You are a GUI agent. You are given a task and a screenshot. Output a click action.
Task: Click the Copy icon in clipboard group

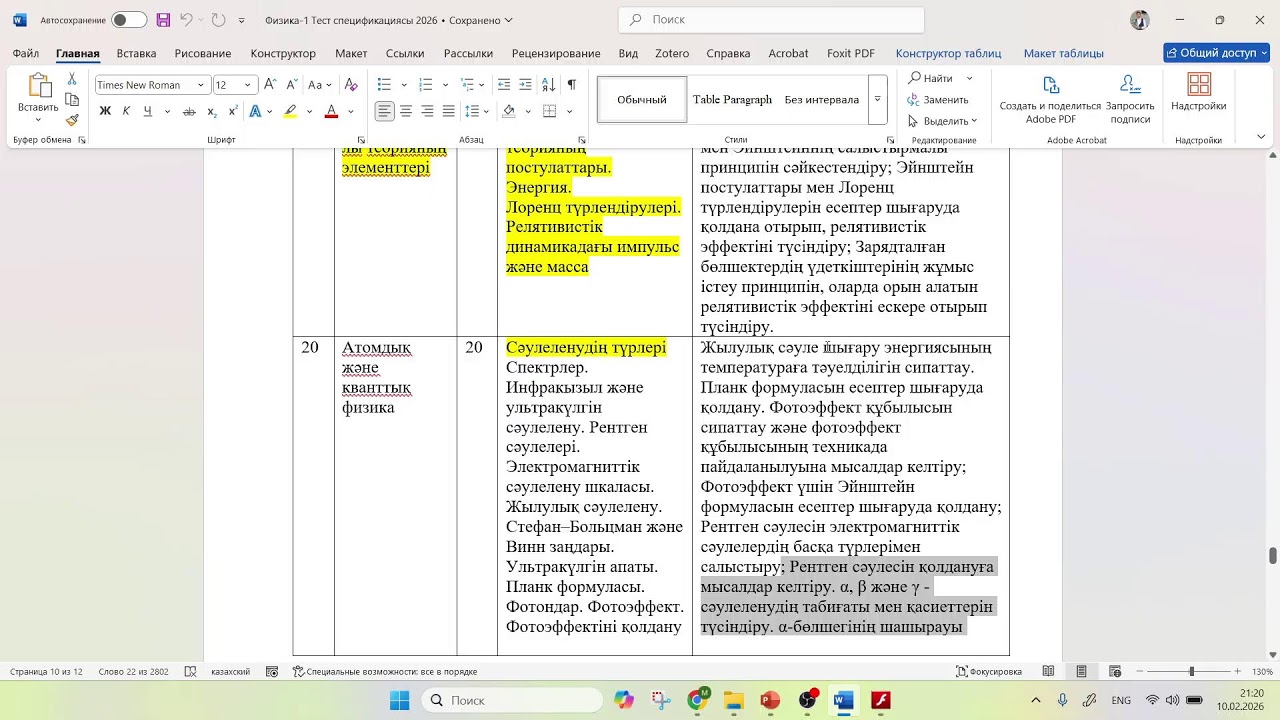[x=72, y=100]
